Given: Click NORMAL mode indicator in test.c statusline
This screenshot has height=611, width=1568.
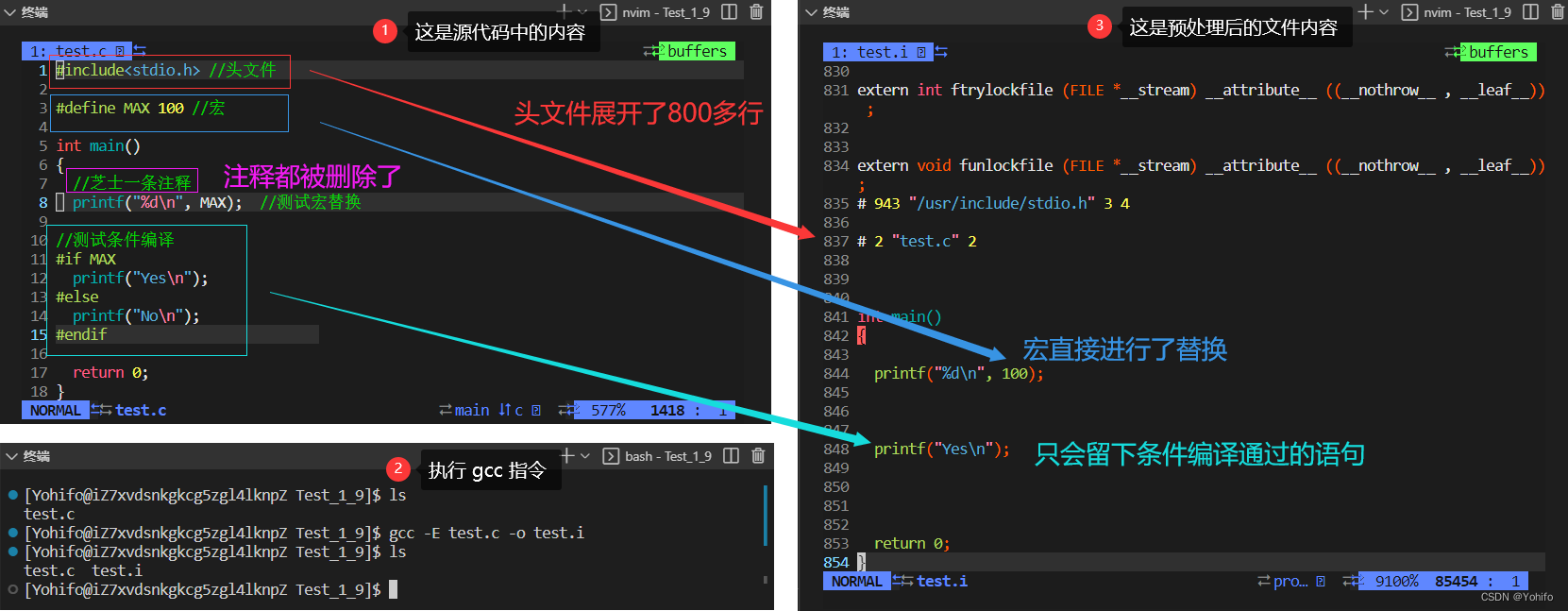Looking at the screenshot, I should tap(56, 410).
